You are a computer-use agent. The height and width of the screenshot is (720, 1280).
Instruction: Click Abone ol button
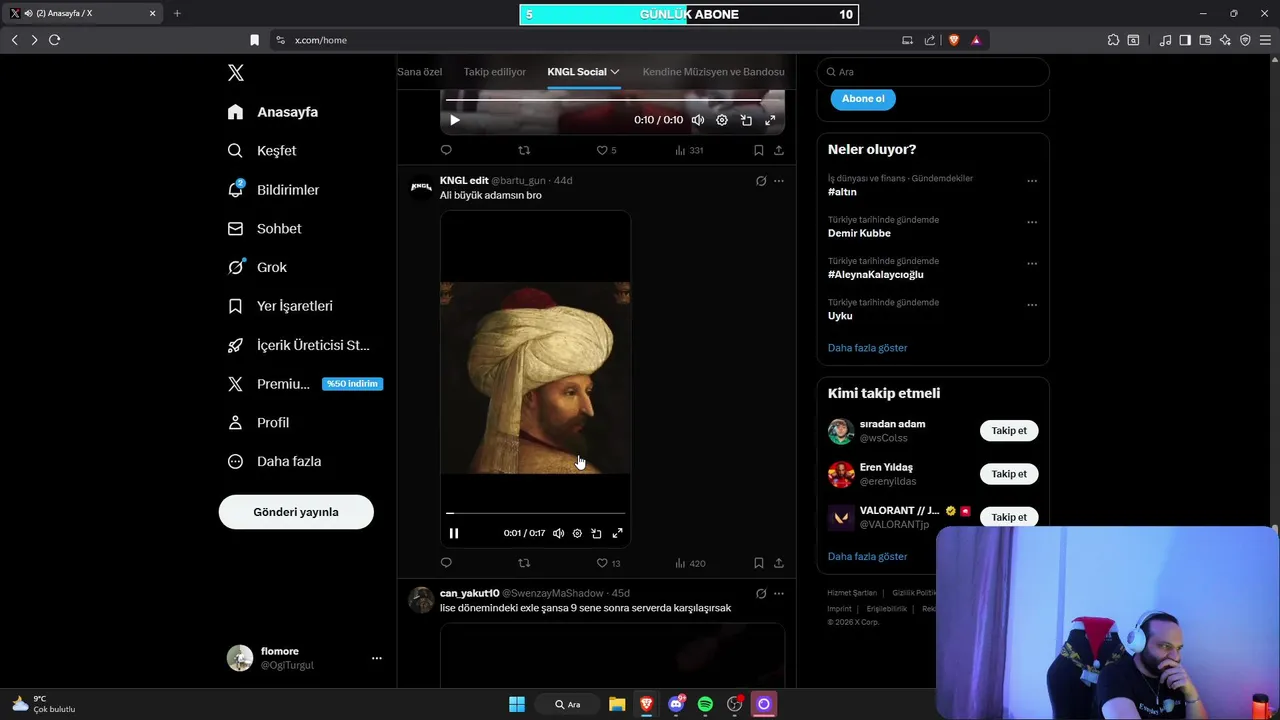863,99
